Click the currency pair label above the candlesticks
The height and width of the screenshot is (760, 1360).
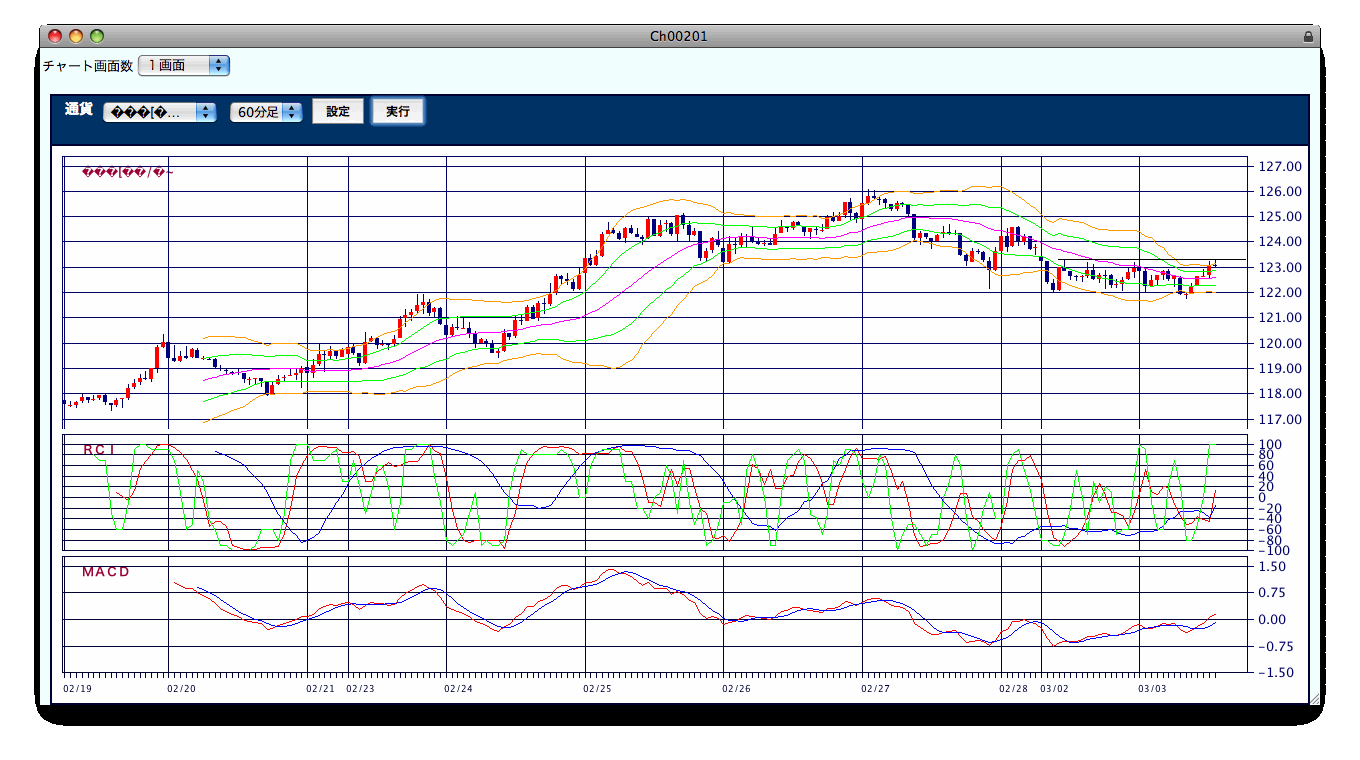tap(129, 173)
